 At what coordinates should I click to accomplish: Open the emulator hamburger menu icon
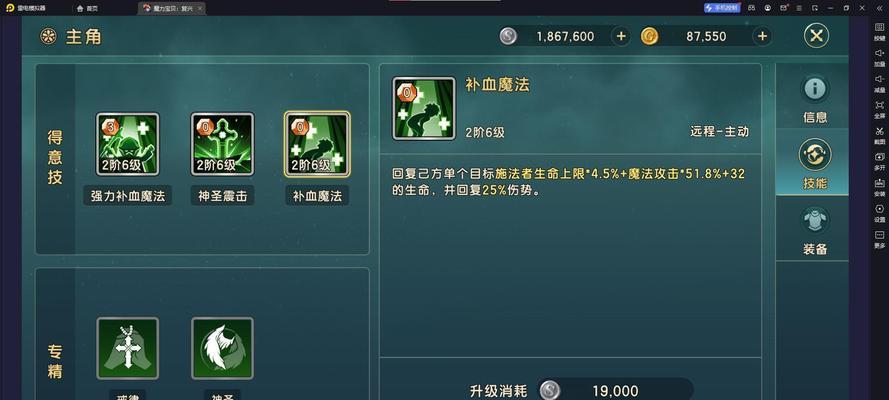point(799,8)
